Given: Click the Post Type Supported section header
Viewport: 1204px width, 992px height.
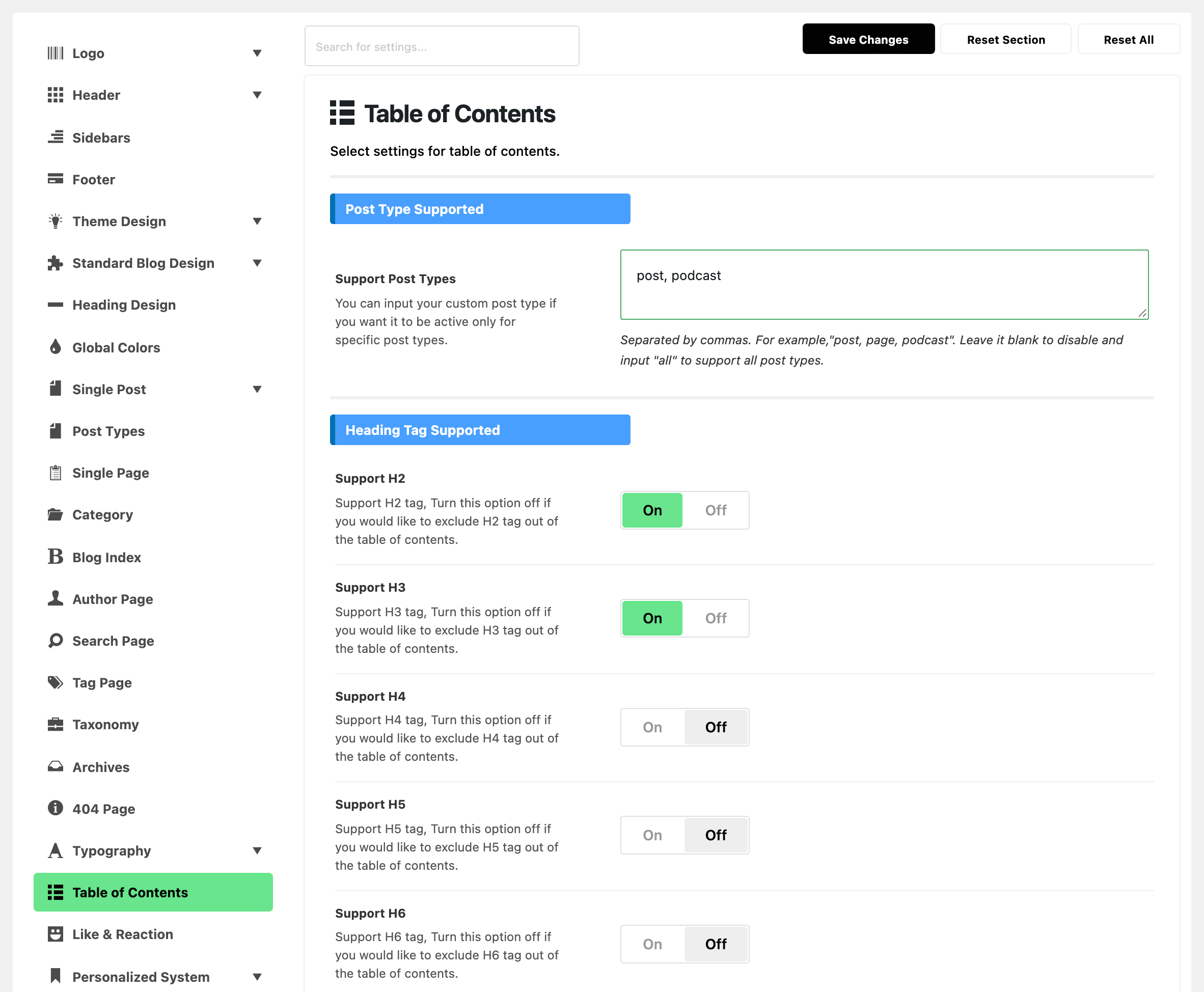Looking at the screenshot, I should (480, 209).
